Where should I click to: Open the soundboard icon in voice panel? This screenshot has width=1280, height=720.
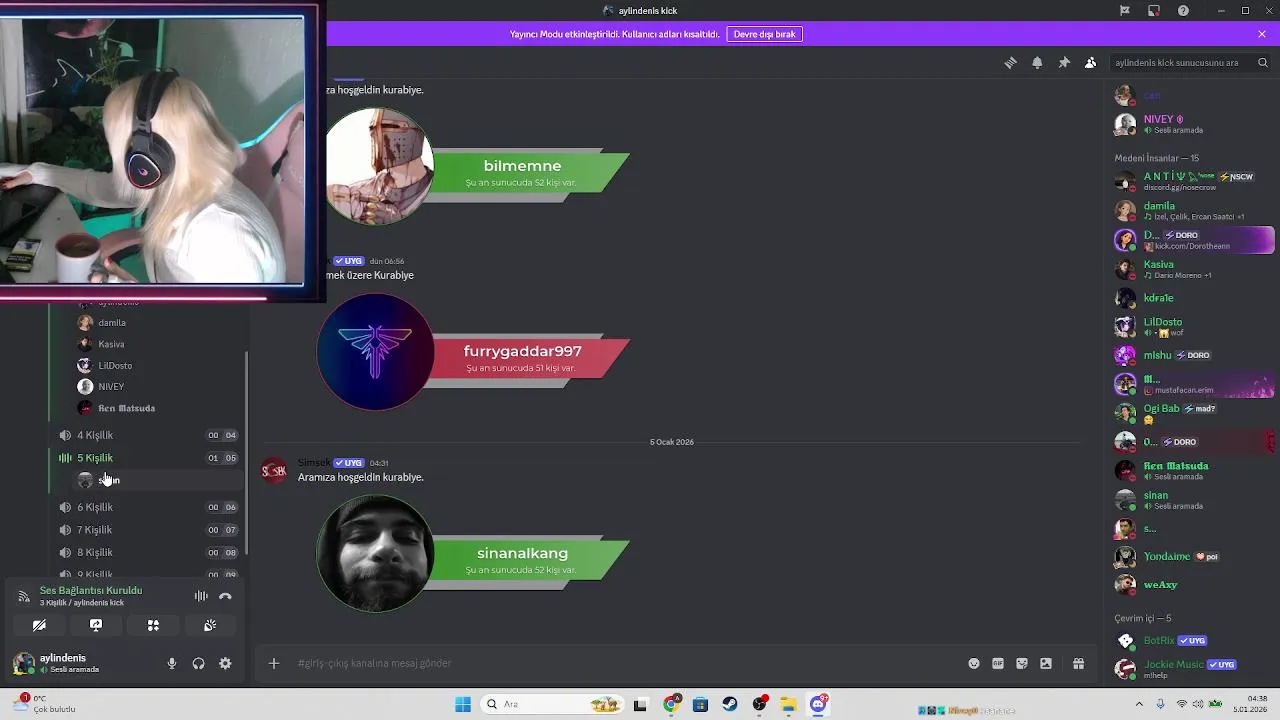tap(210, 625)
